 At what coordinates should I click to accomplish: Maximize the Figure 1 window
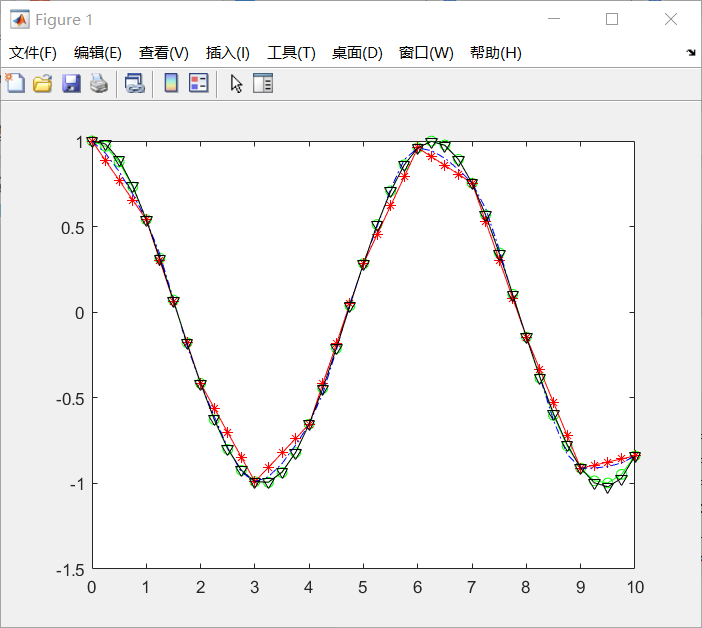tap(612, 19)
